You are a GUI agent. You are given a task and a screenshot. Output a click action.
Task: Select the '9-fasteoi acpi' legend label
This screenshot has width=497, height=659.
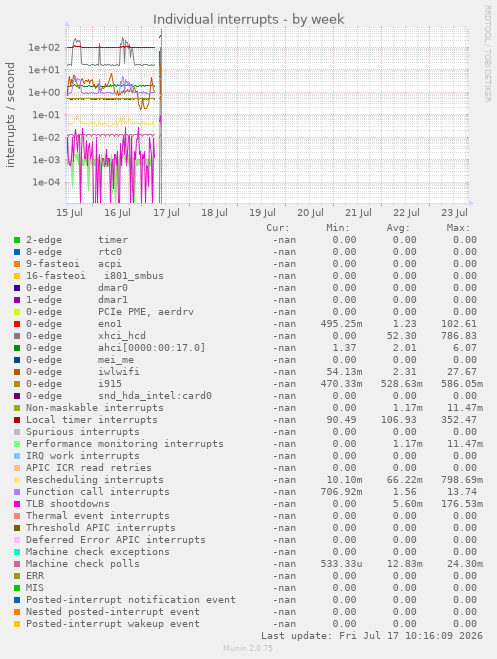click(74, 264)
